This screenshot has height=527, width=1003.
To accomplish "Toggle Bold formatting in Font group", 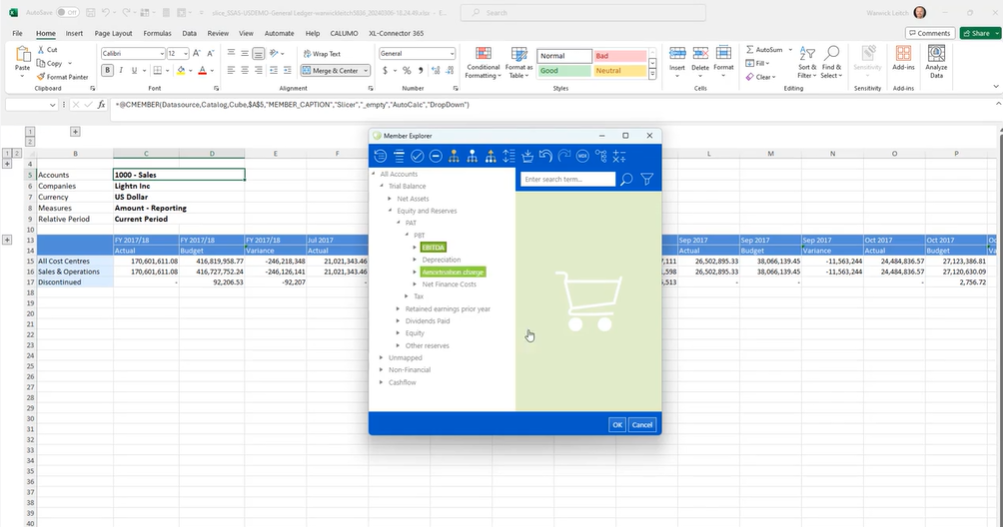I will (x=107, y=71).
